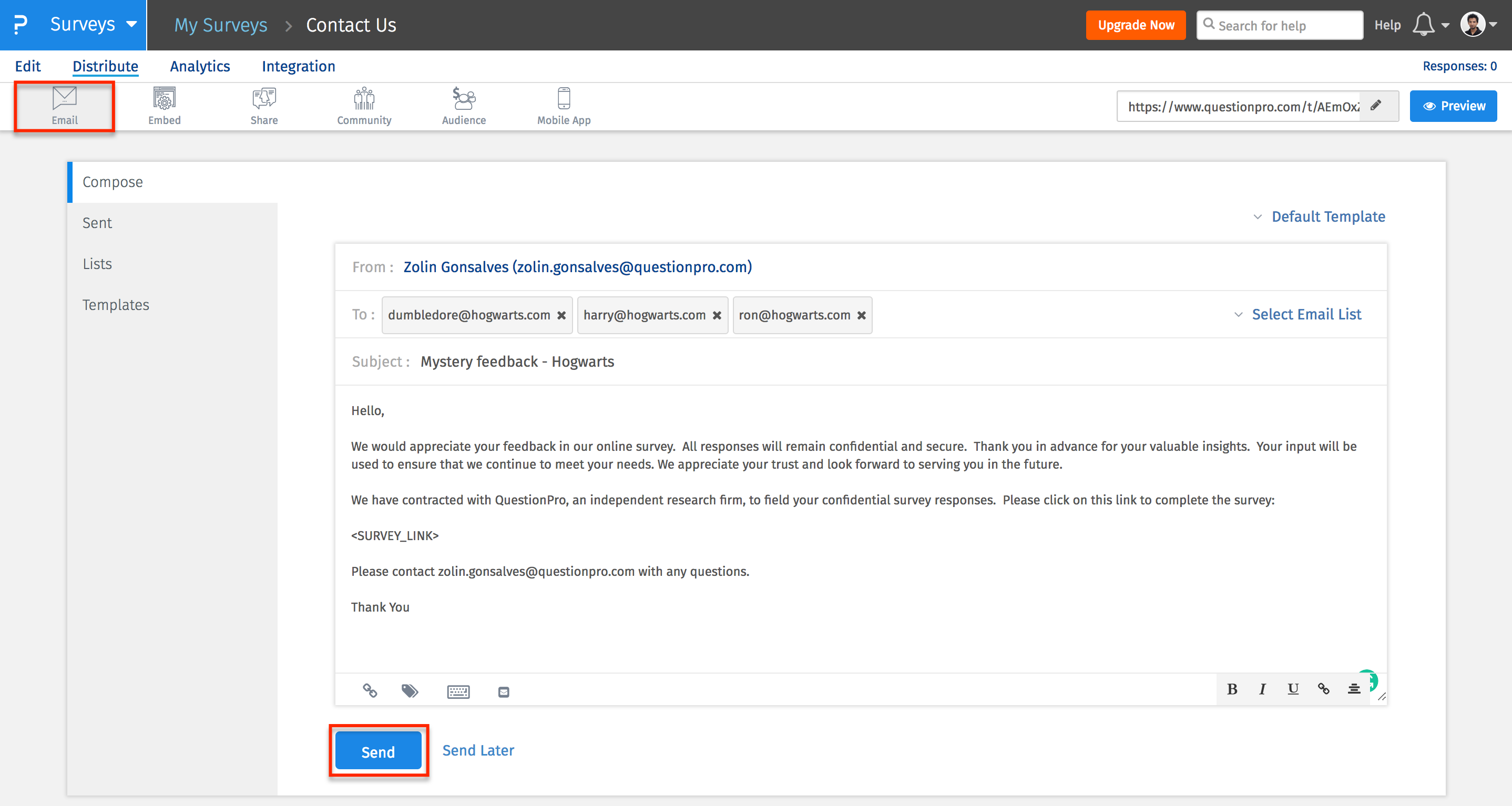Open the user profile avatar menu
The height and width of the screenshot is (806, 1512).
(1472, 25)
